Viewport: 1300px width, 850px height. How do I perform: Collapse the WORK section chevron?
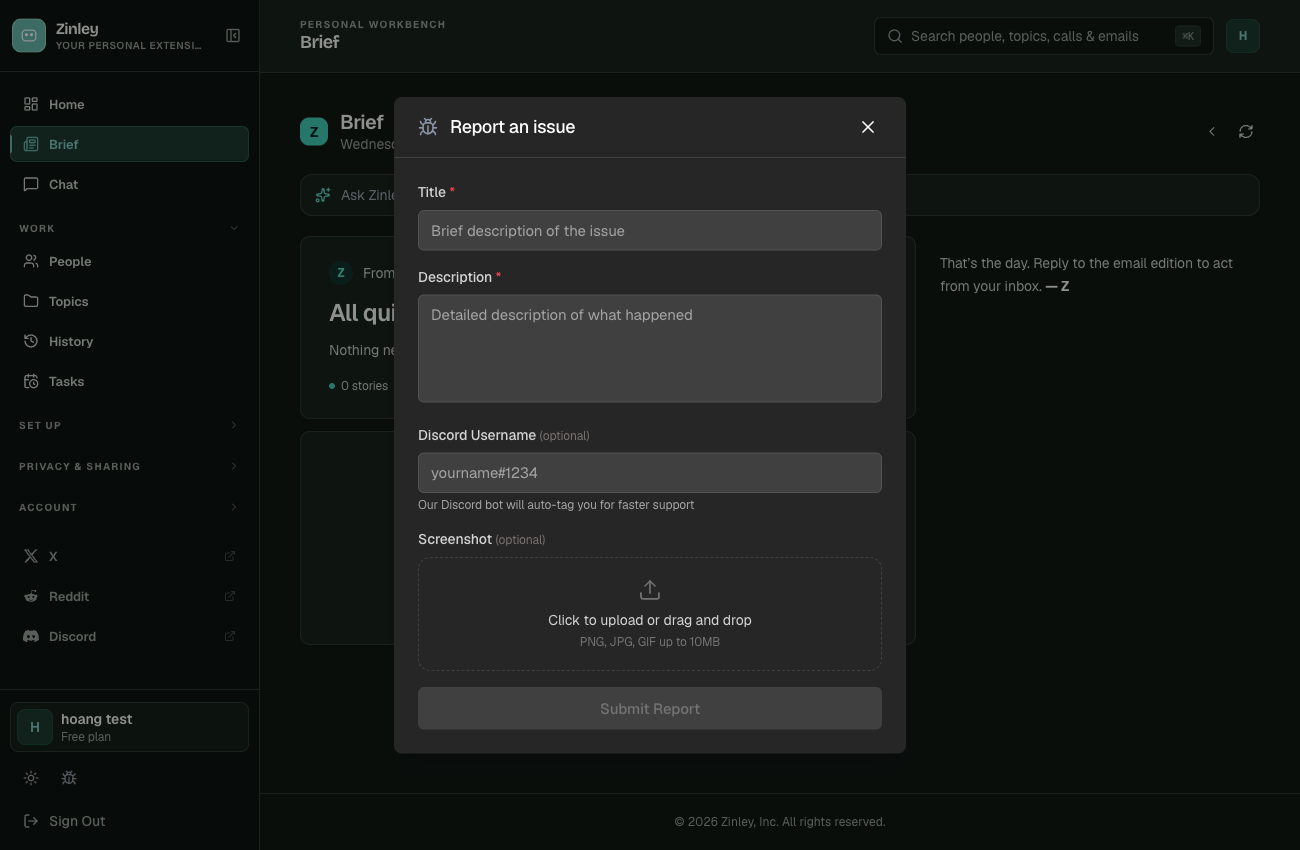click(234, 228)
